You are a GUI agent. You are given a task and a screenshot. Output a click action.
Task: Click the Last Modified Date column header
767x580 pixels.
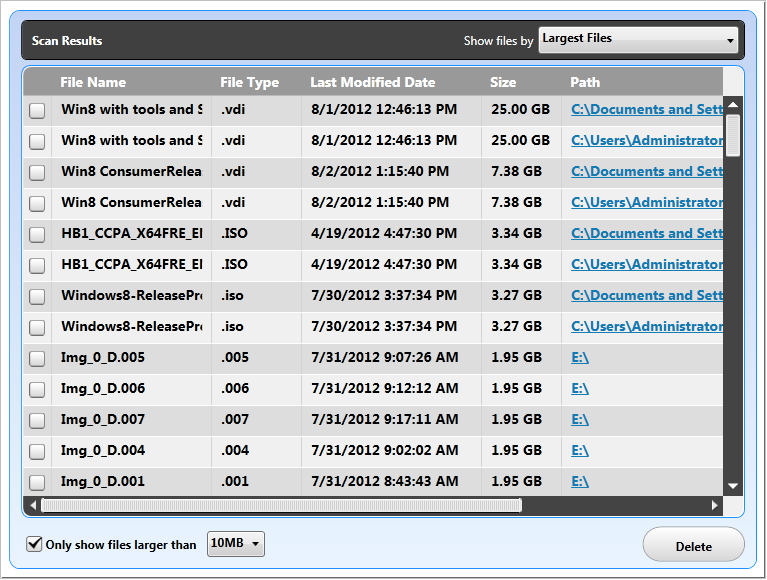(370, 82)
